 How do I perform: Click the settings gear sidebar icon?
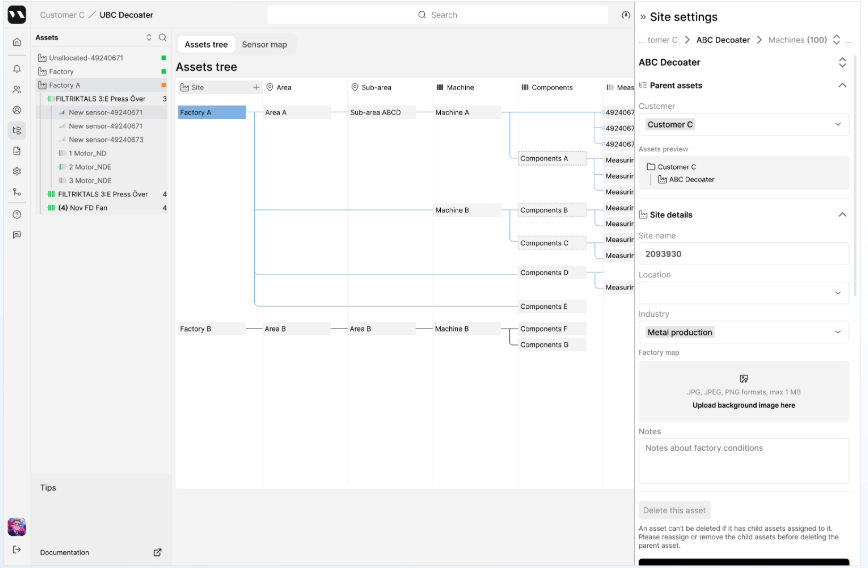17,171
